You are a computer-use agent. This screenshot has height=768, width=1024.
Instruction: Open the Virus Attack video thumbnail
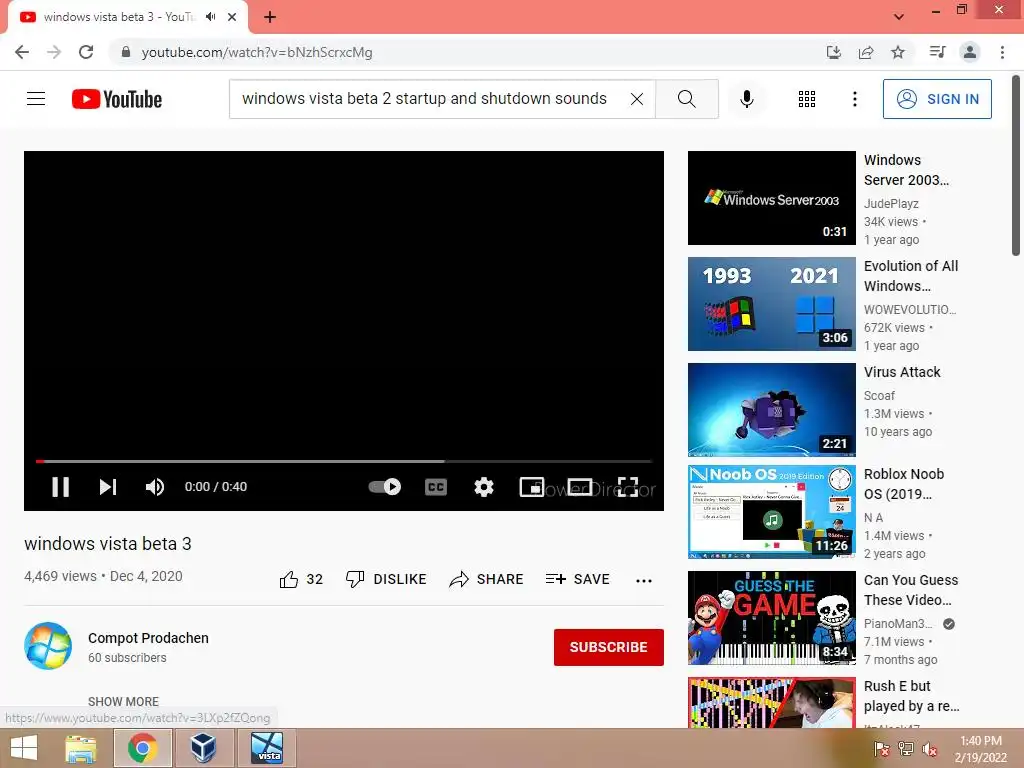[x=771, y=409]
